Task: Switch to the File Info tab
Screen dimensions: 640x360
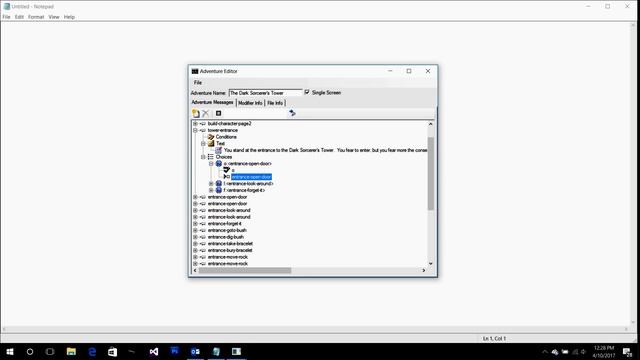Action: (x=275, y=103)
